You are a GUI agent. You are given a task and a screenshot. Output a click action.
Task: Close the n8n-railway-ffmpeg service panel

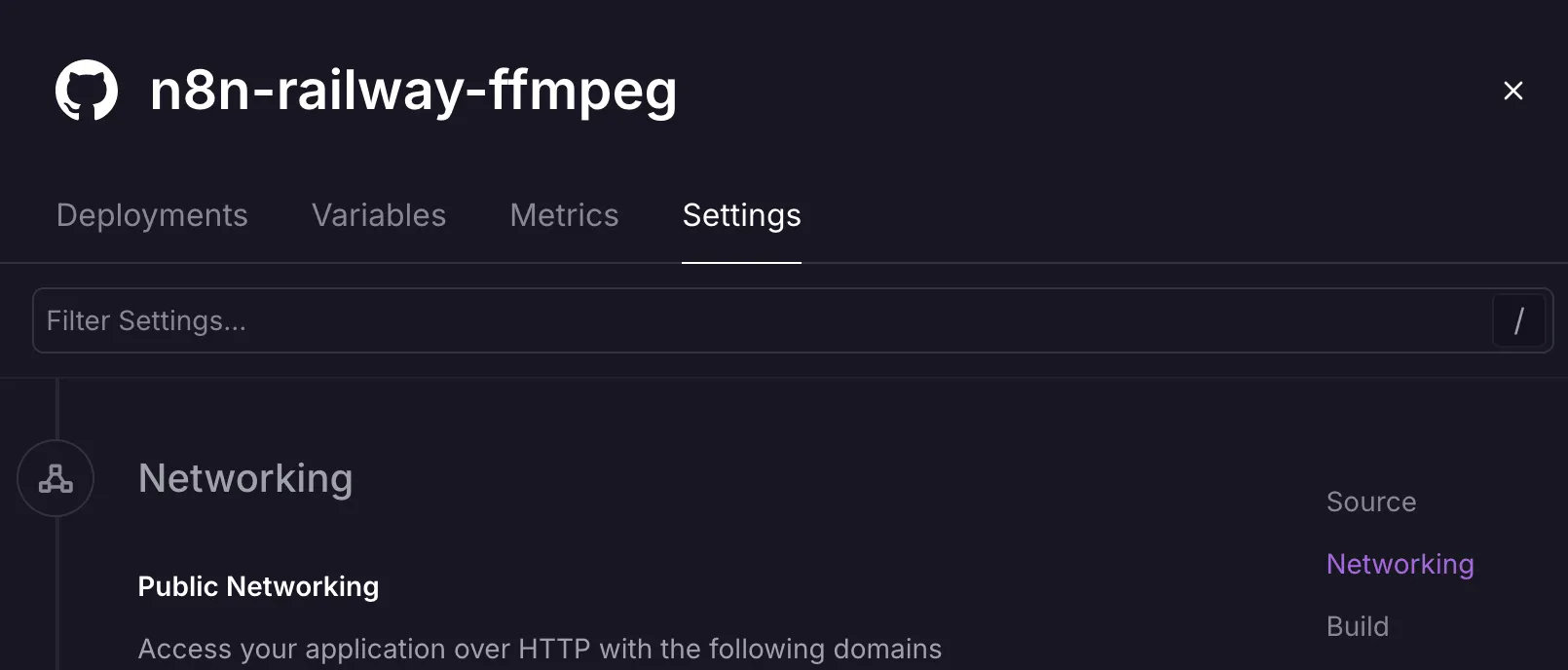[1512, 91]
